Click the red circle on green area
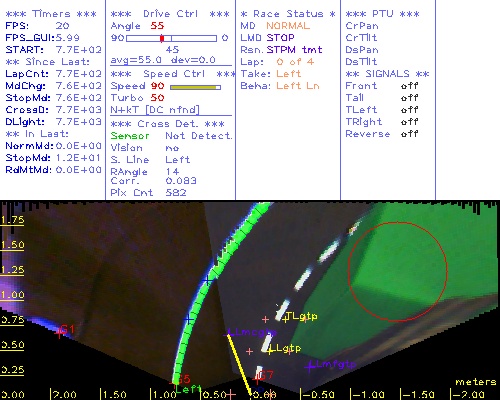Screen dimensions: 500x400 tap(398, 272)
